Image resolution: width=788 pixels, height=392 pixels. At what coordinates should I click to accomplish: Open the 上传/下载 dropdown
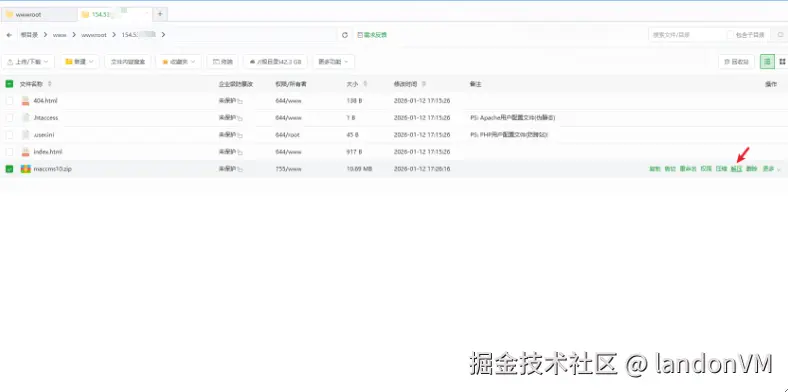click(28, 62)
